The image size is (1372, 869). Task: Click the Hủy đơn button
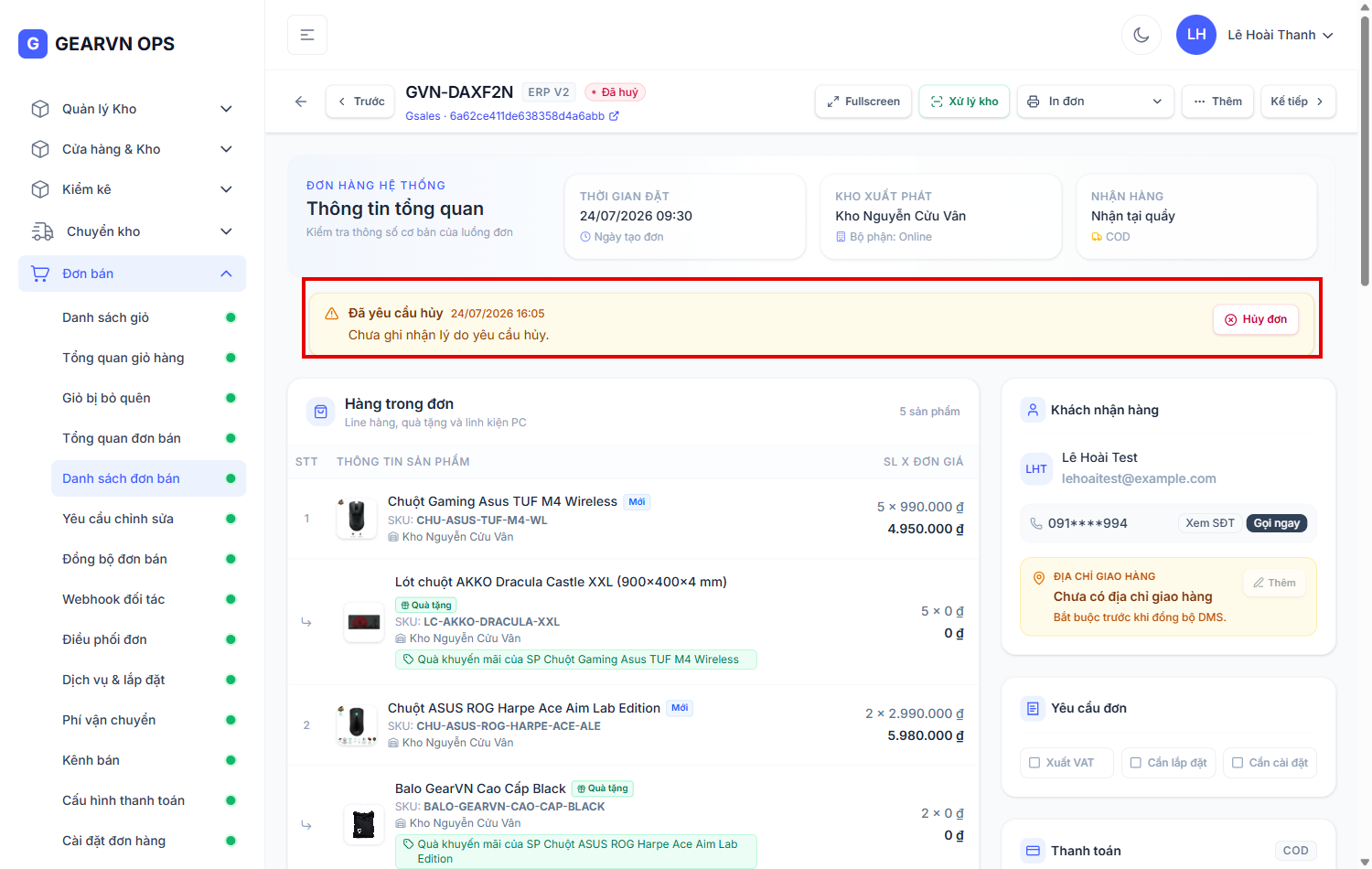coord(1256,319)
